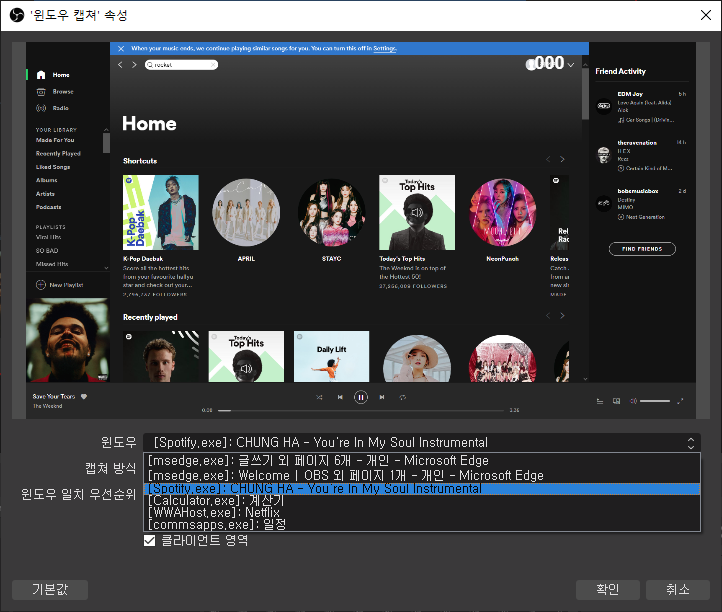This screenshot has width=722, height=612.
Task: Open Liked Songs in library
Action: click(53, 167)
